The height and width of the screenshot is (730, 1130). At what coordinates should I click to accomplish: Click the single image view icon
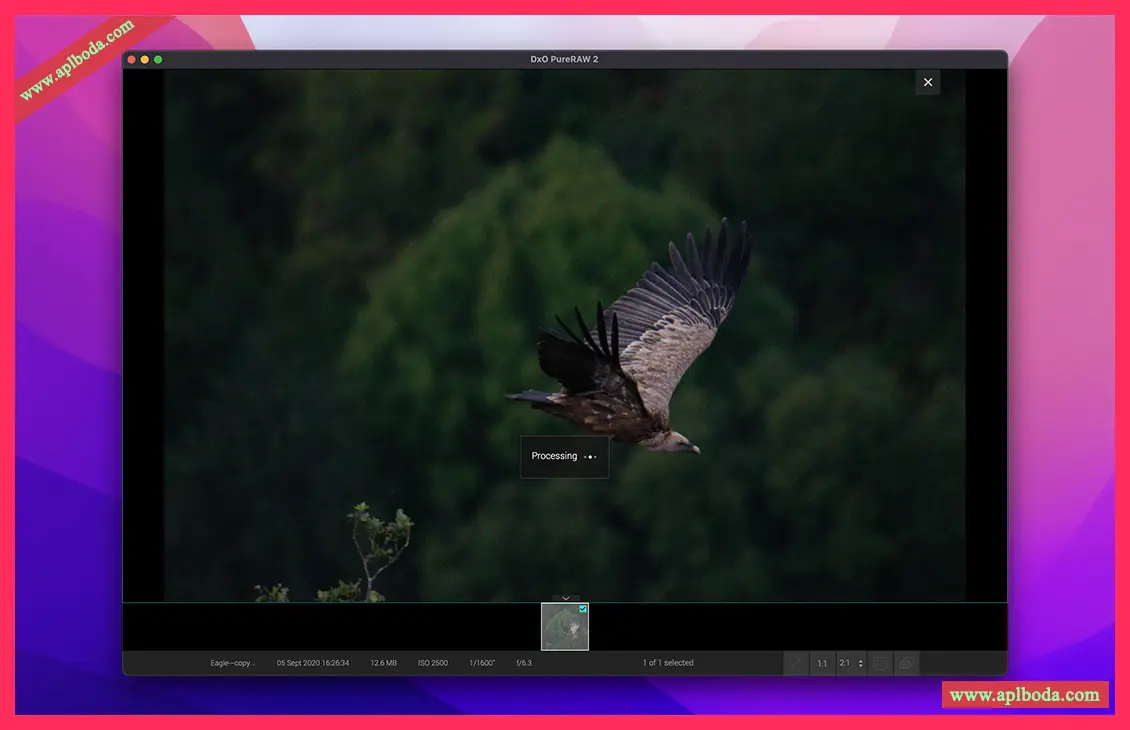pos(880,663)
